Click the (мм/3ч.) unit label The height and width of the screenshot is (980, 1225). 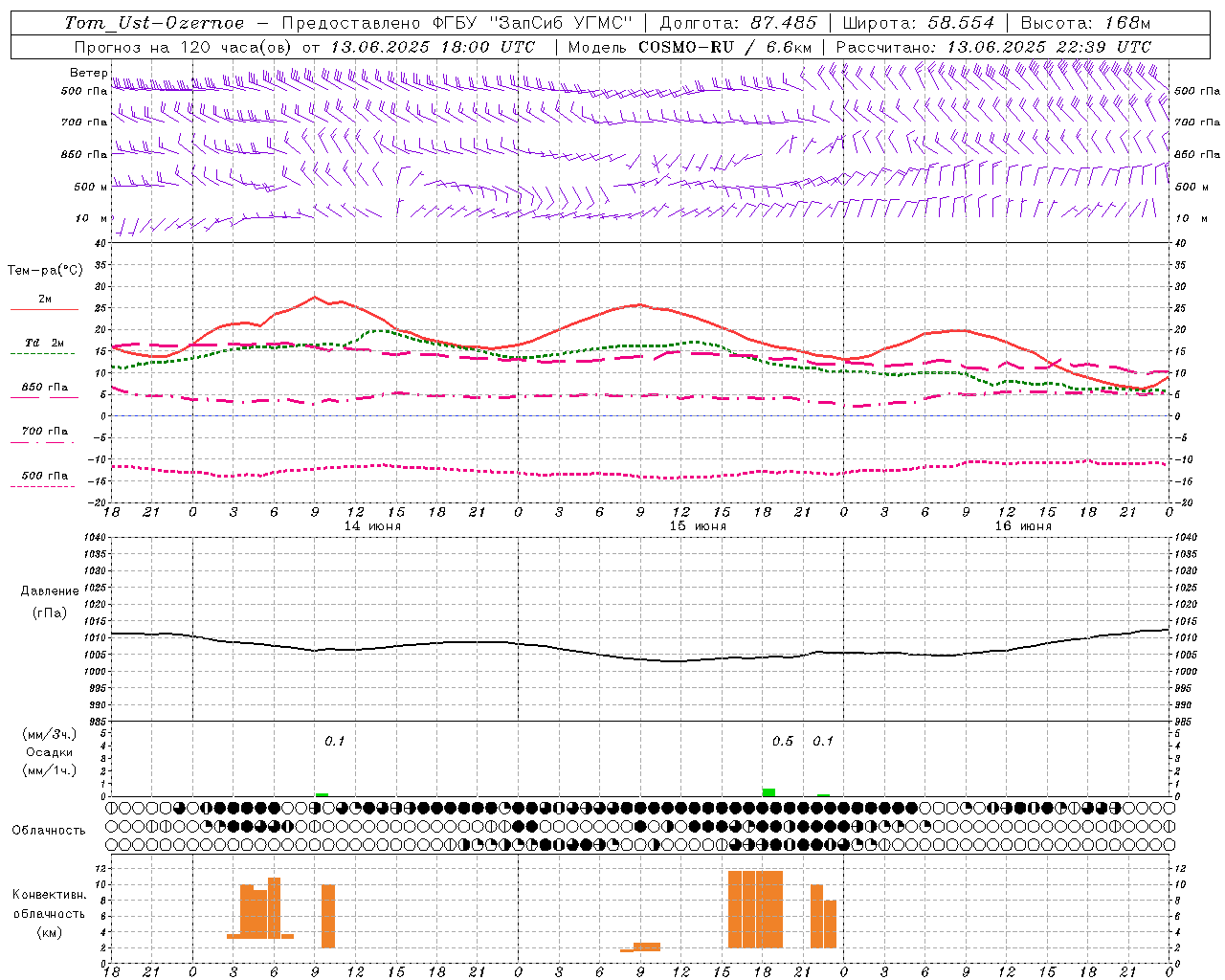pyautogui.click(x=50, y=734)
